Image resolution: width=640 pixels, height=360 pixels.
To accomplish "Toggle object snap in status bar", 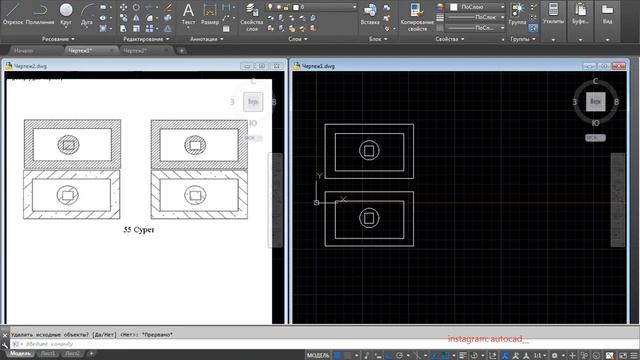I will pyautogui.click(x=445, y=356).
